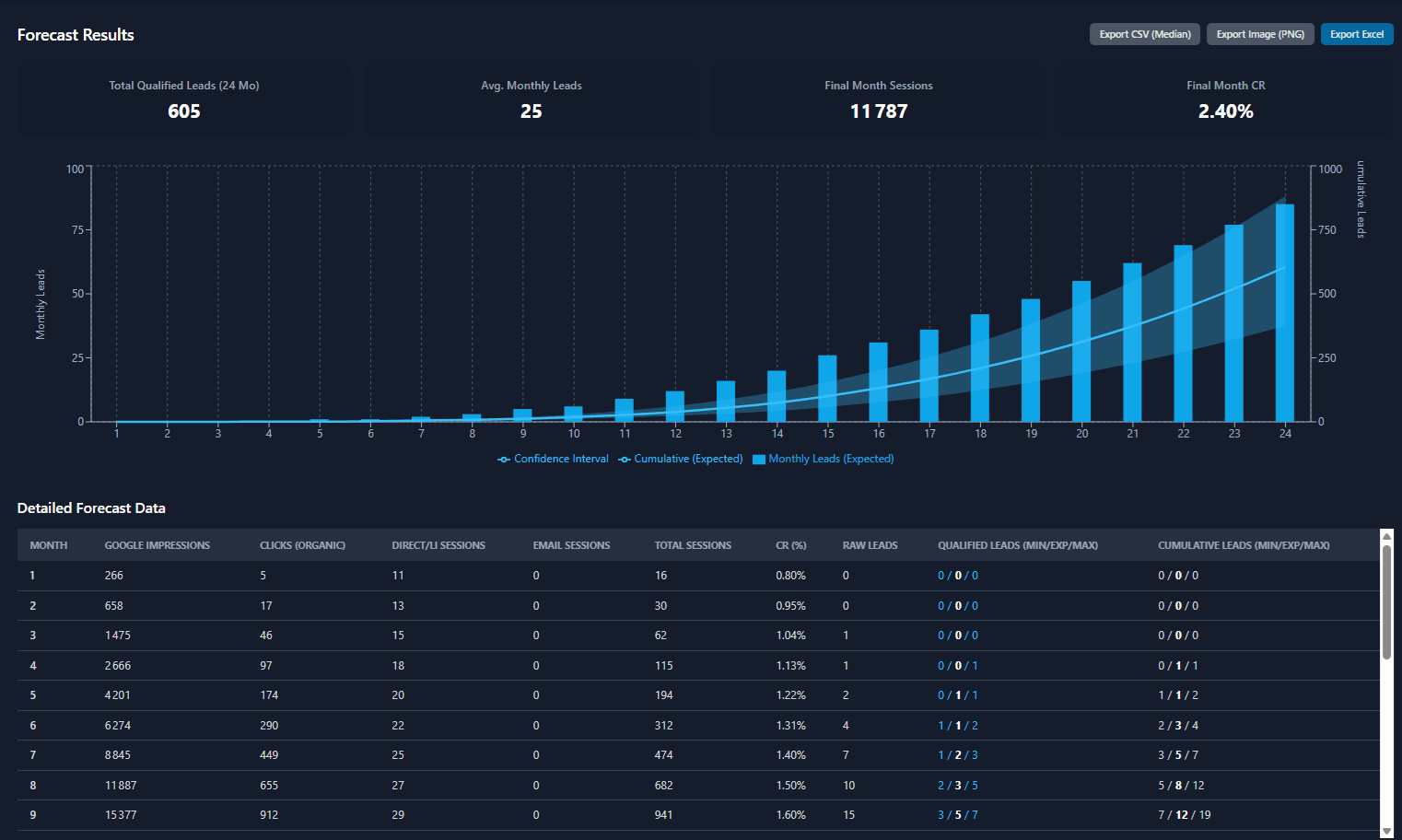Click total sessions value 941
This screenshot has height=840, width=1402.
[x=663, y=815]
